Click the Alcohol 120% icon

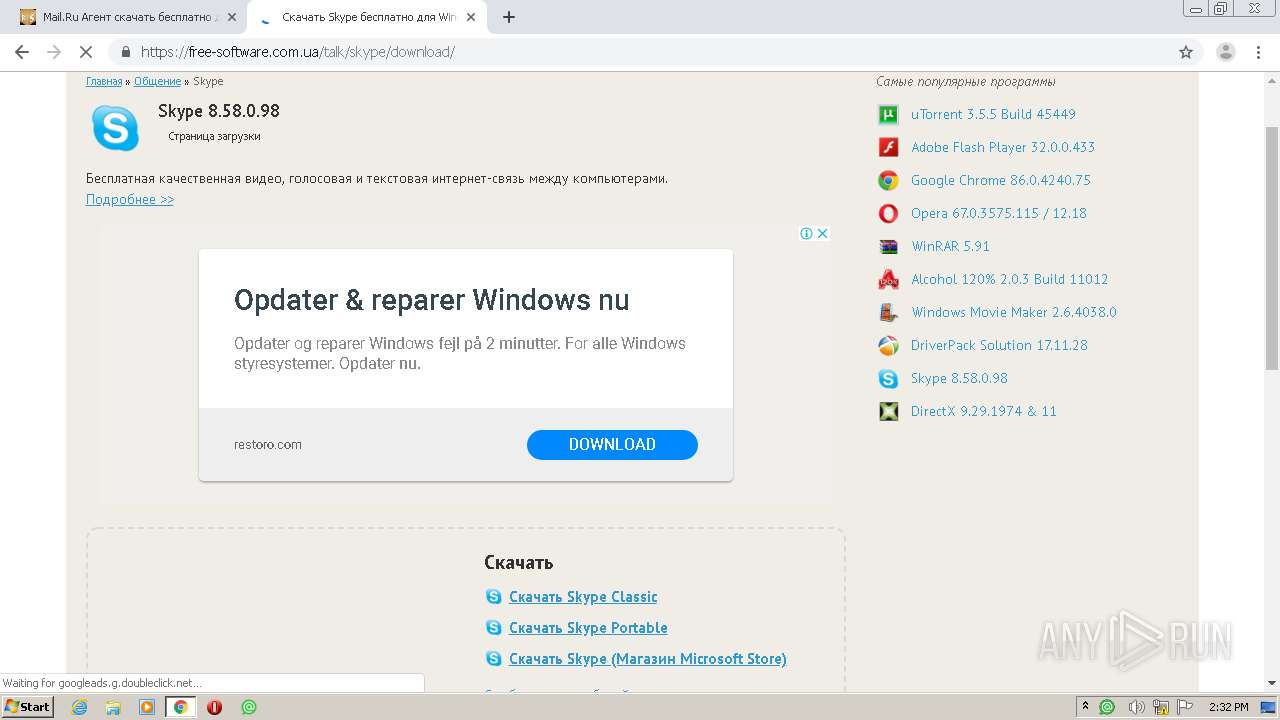pyautogui.click(x=888, y=279)
